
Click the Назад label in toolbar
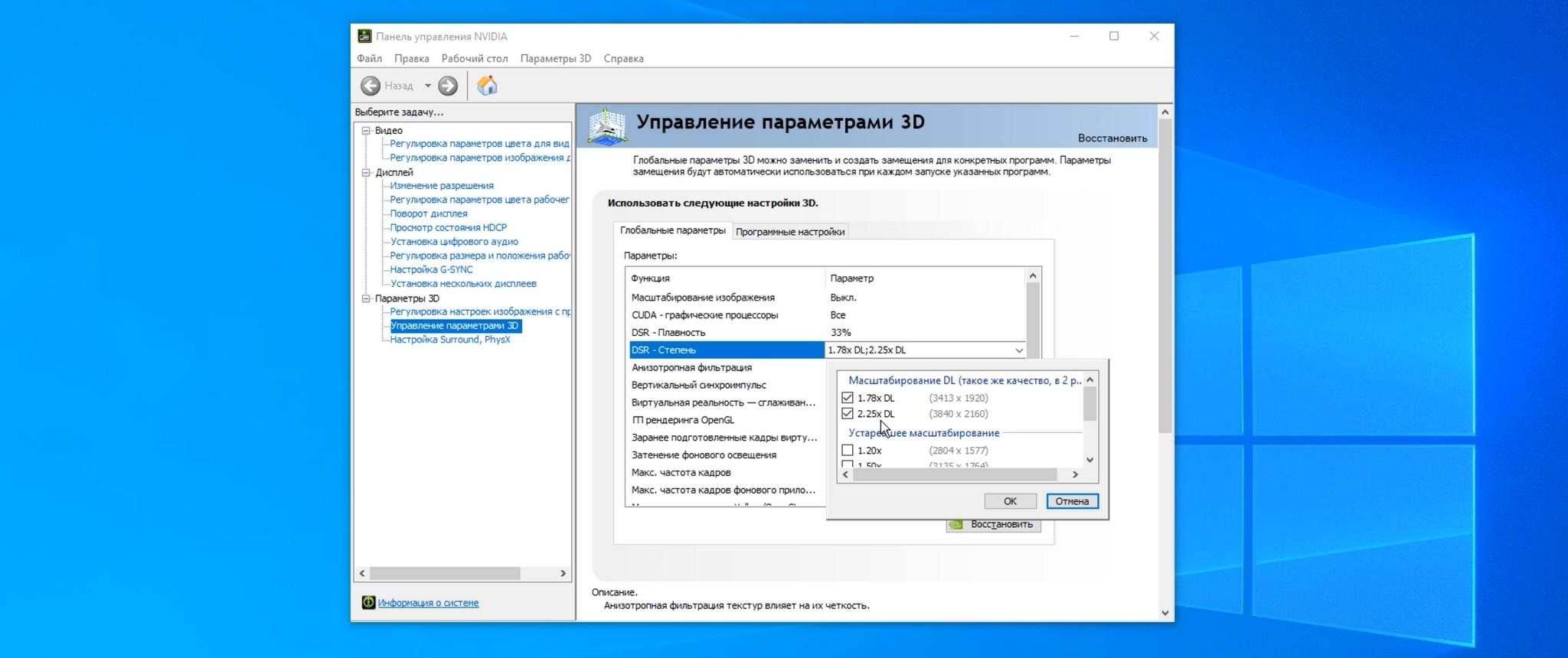pos(399,86)
